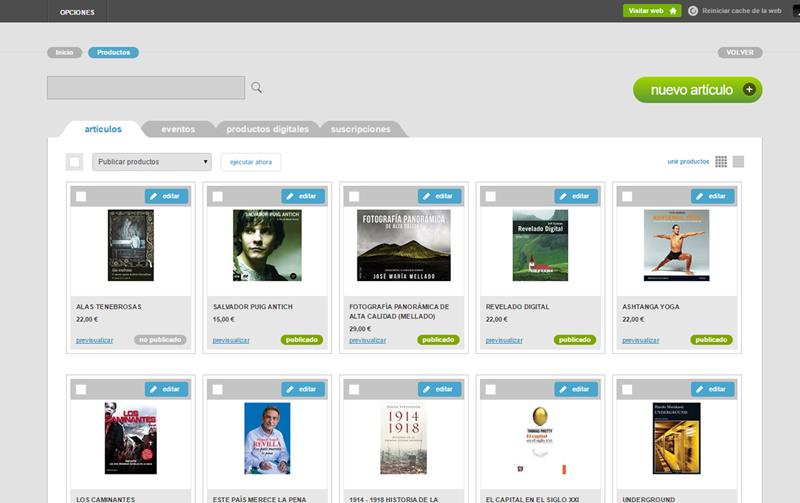Click the search magnifier icon
Viewport: 800px width, 503px height.
pos(256,88)
